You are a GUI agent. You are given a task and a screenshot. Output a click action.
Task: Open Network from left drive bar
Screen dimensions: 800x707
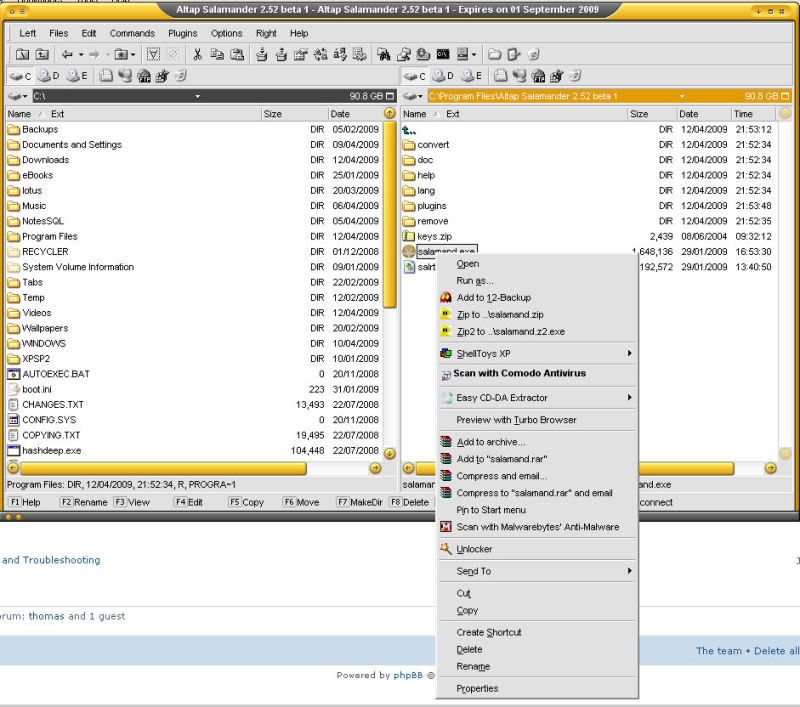(x=124, y=76)
